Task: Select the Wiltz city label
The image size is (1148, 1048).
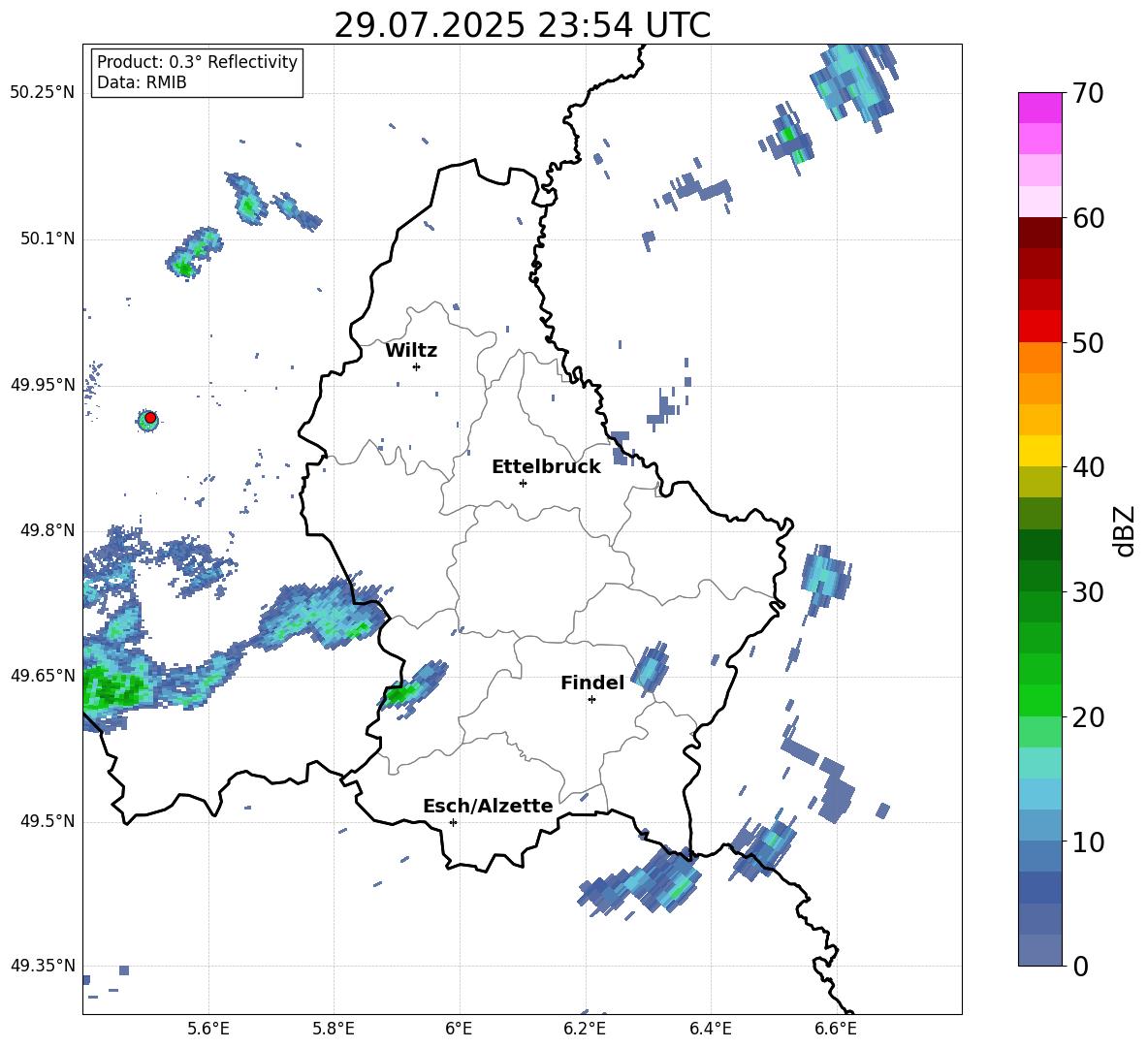Action: (411, 351)
